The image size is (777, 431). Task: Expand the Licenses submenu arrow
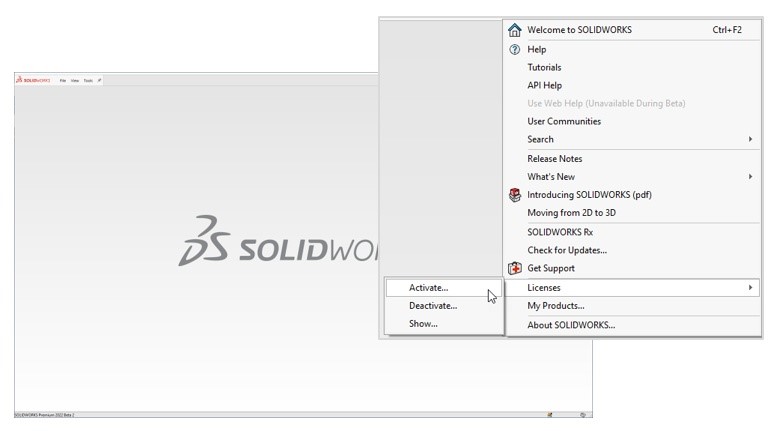click(750, 287)
